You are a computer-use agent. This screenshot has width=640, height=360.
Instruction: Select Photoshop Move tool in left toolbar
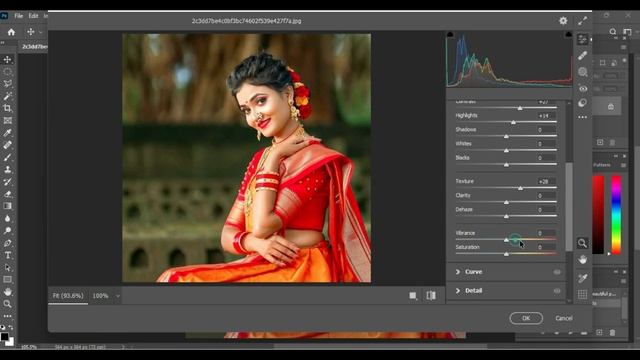tap(7, 60)
